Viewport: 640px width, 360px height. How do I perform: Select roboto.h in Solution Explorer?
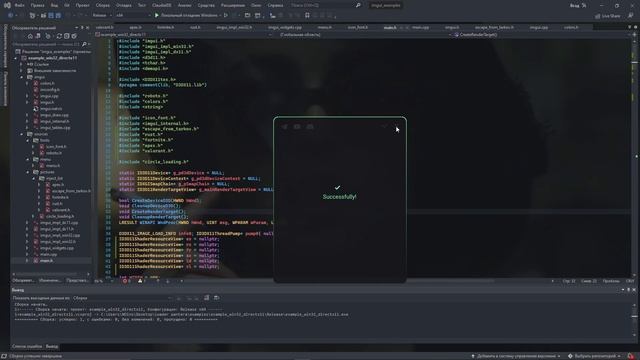53,153
